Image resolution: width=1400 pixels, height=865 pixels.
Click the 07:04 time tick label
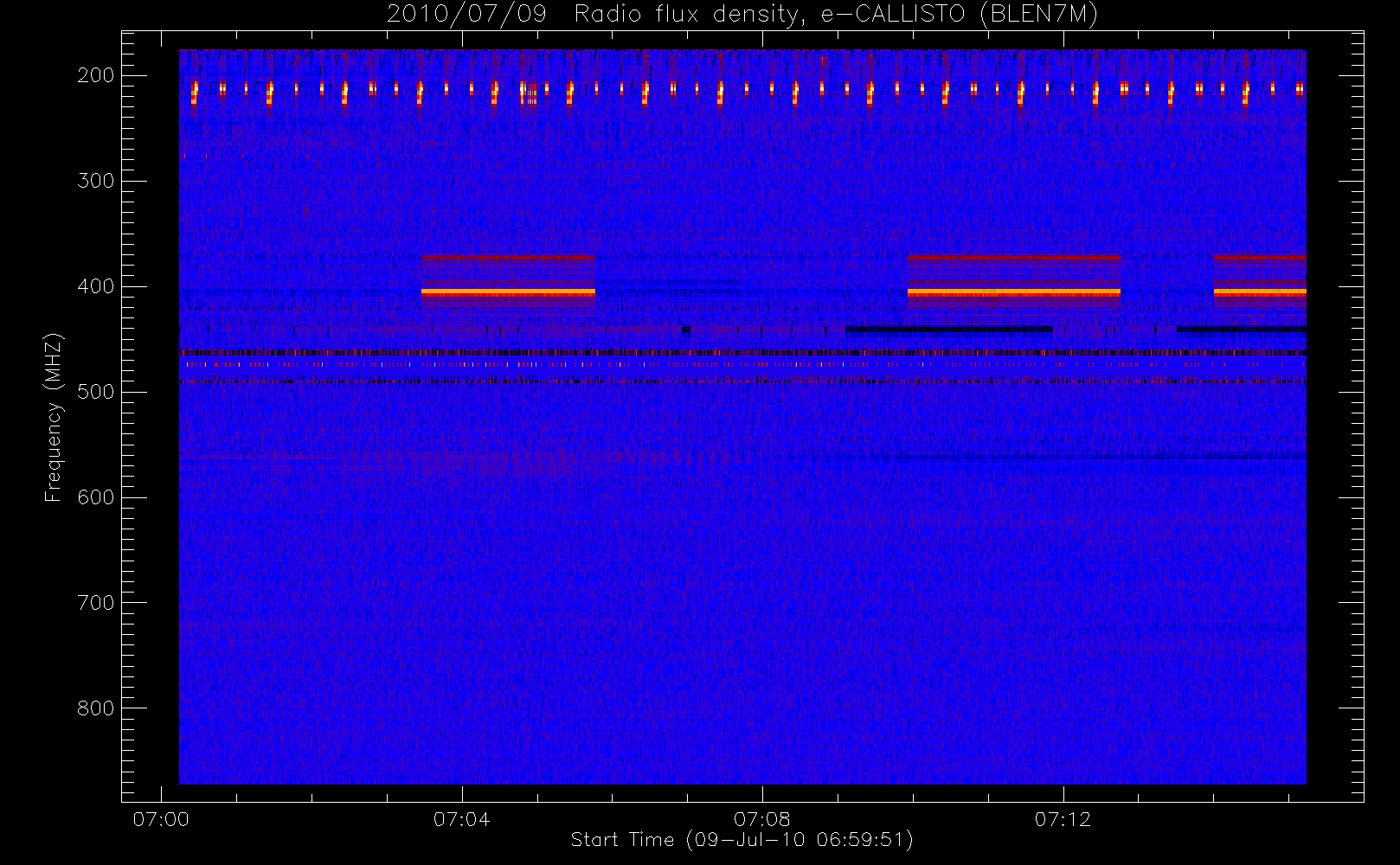(x=461, y=819)
